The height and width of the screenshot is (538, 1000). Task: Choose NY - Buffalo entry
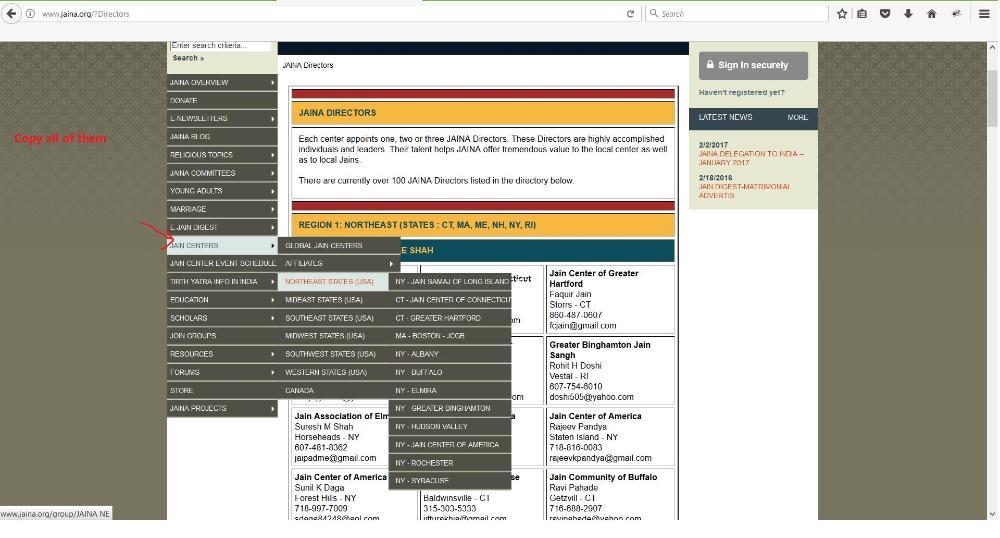[450, 372]
